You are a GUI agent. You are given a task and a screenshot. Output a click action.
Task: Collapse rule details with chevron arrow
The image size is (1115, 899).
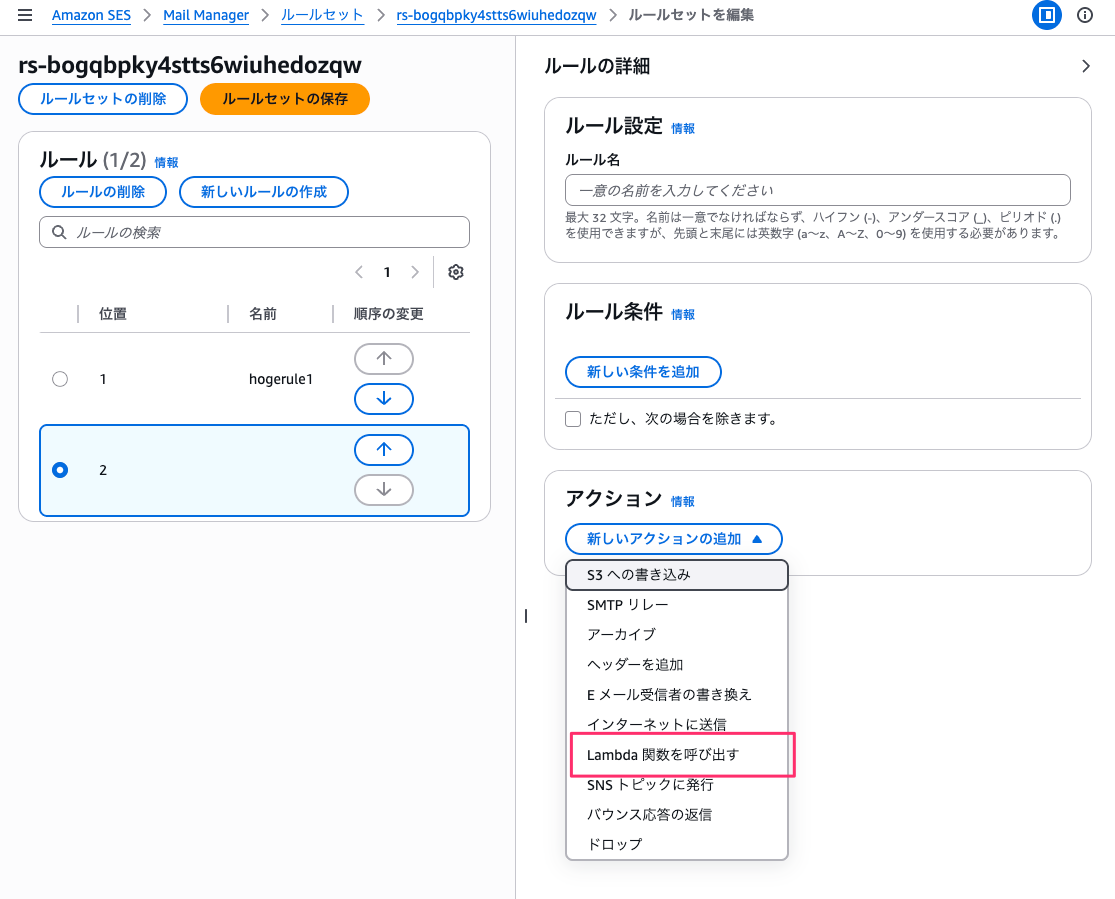coord(1086,66)
